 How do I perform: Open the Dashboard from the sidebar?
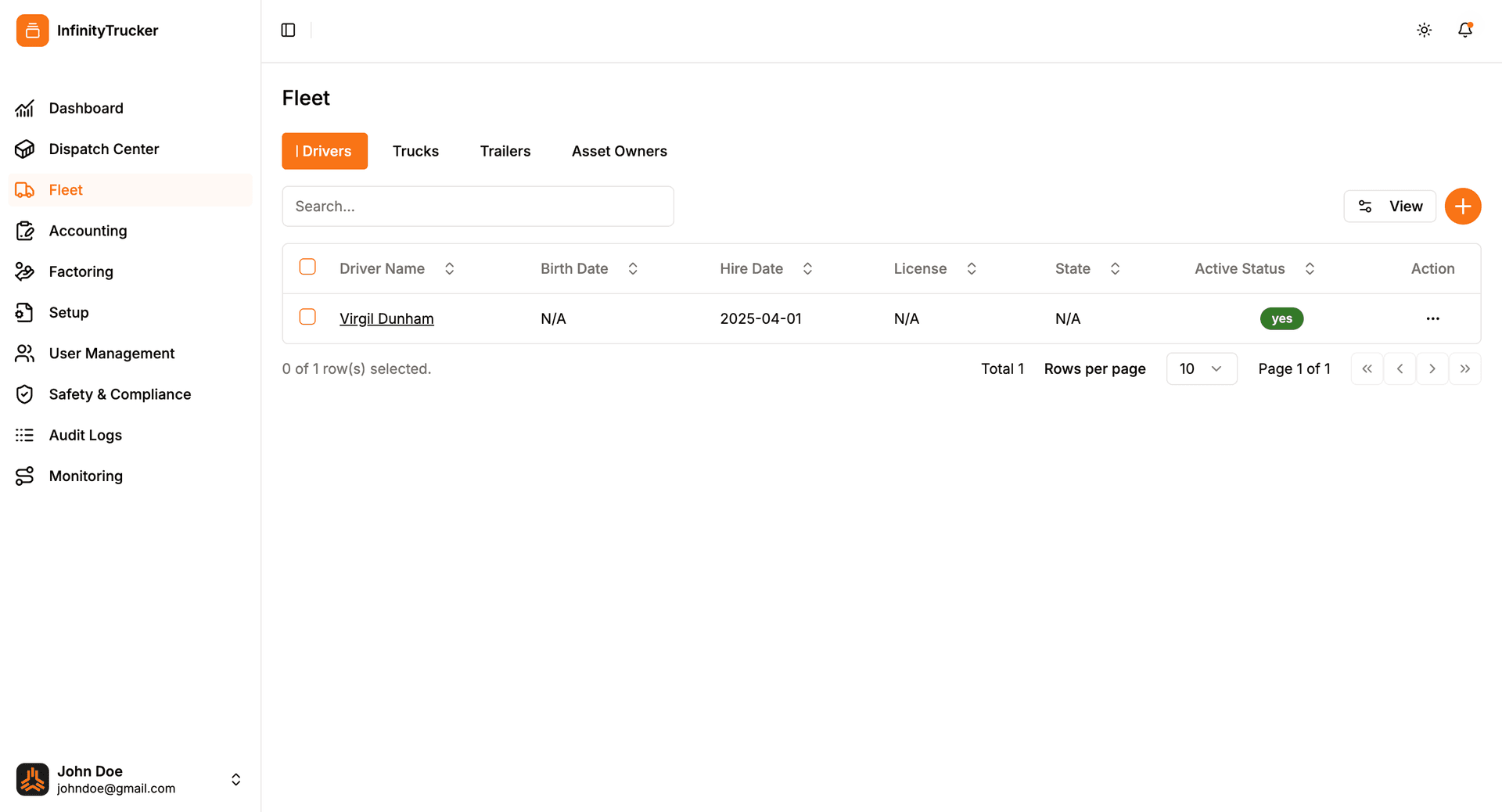85,108
